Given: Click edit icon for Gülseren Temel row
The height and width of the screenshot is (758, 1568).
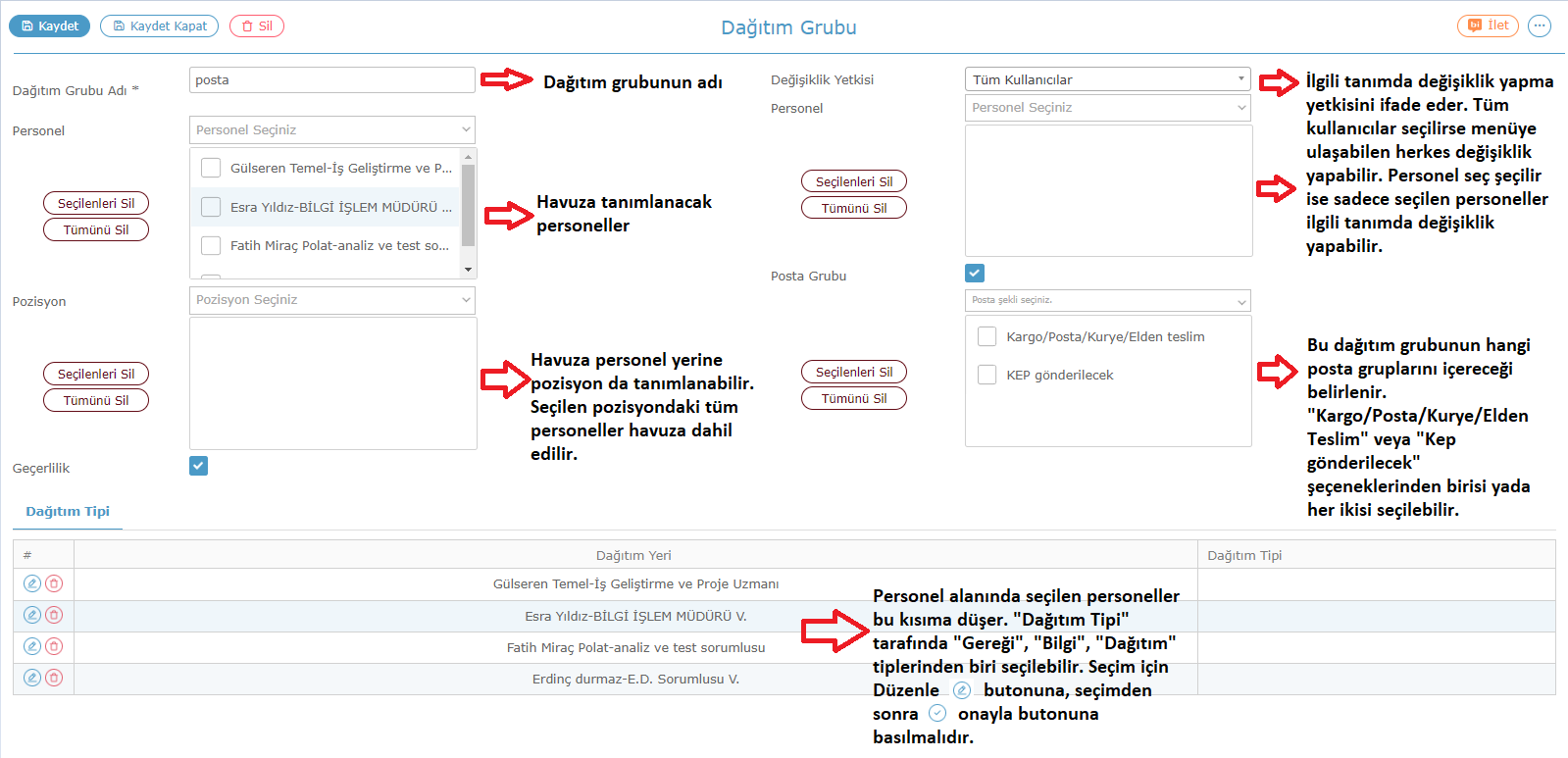Looking at the screenshot, I should [32, 583].
